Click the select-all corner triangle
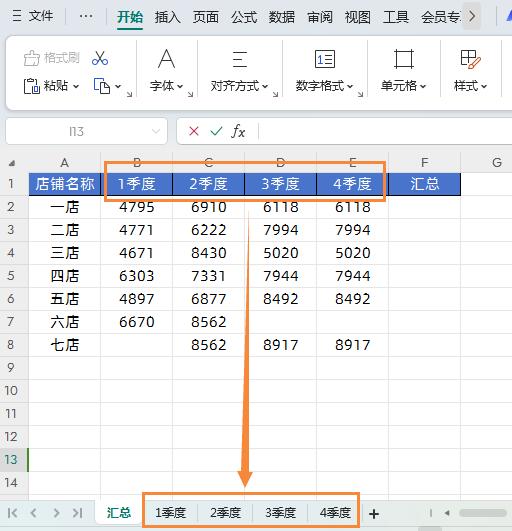Screen dimensions: 512x531 [12, 164]
